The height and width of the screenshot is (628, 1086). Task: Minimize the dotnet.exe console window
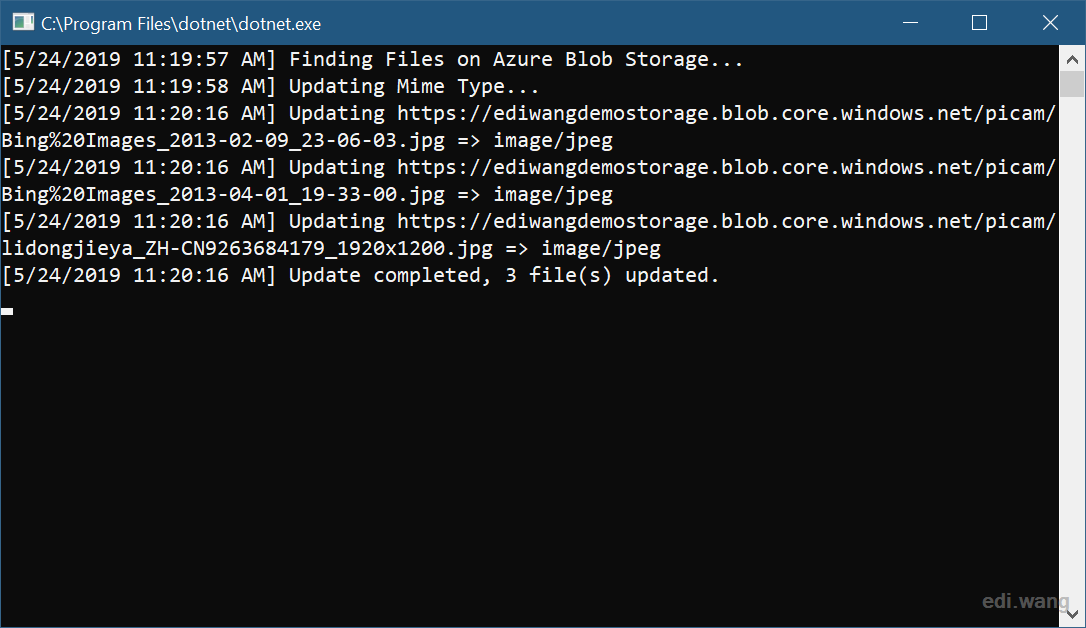point(911,23)
